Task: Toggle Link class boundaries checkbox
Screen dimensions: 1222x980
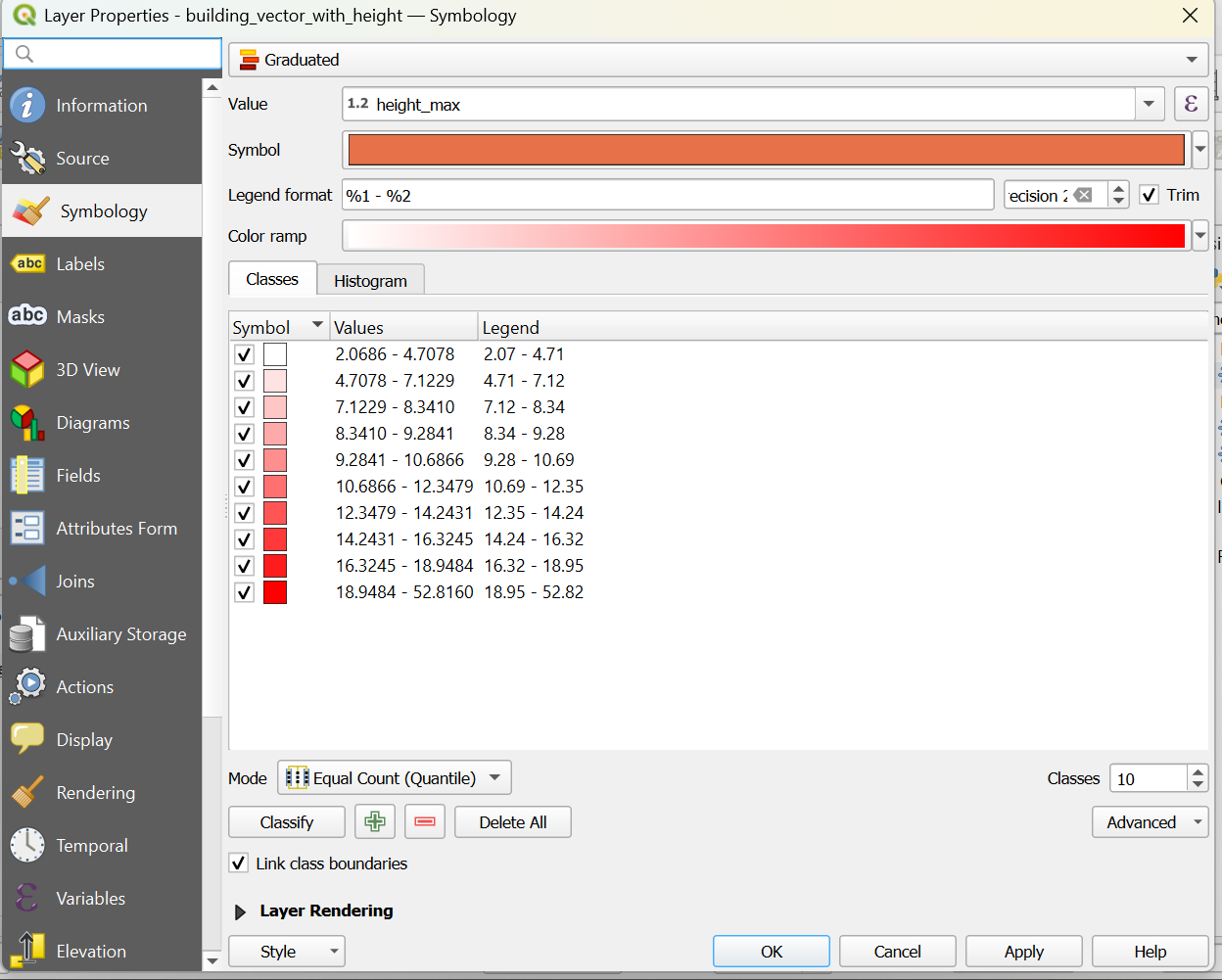Action: (x=238, y=863)
